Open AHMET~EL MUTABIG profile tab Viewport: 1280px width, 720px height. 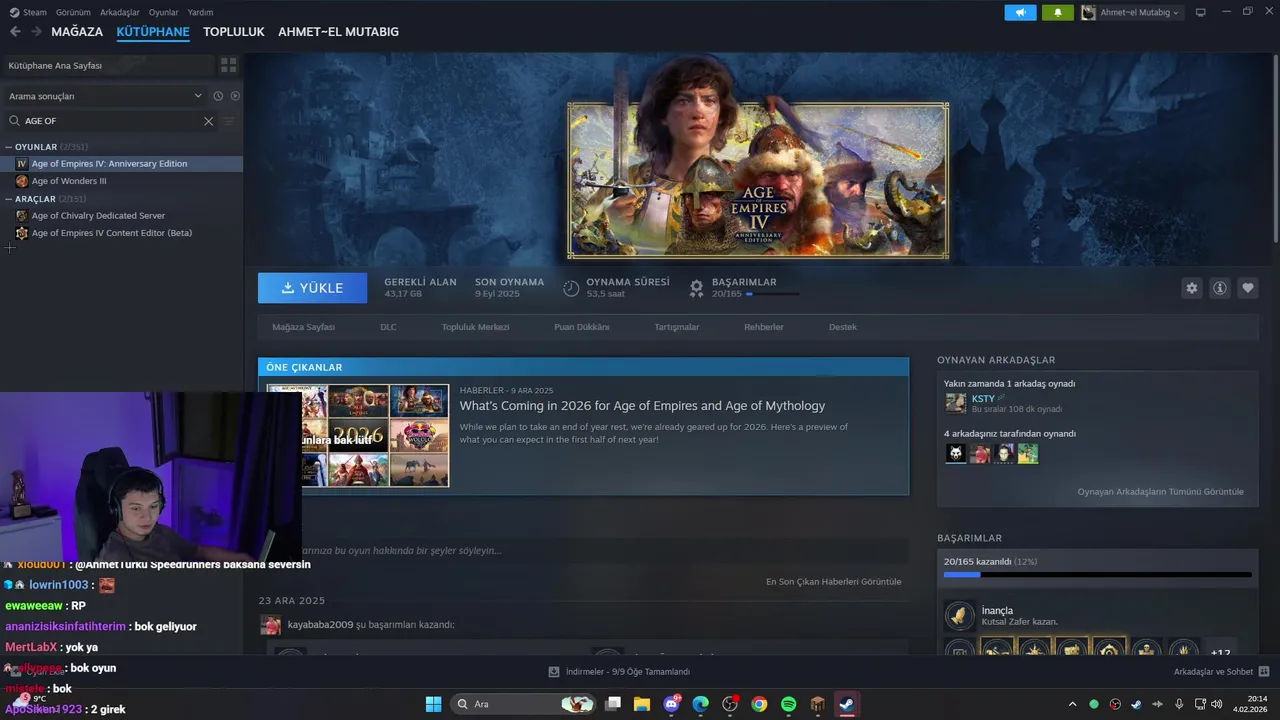338,32
